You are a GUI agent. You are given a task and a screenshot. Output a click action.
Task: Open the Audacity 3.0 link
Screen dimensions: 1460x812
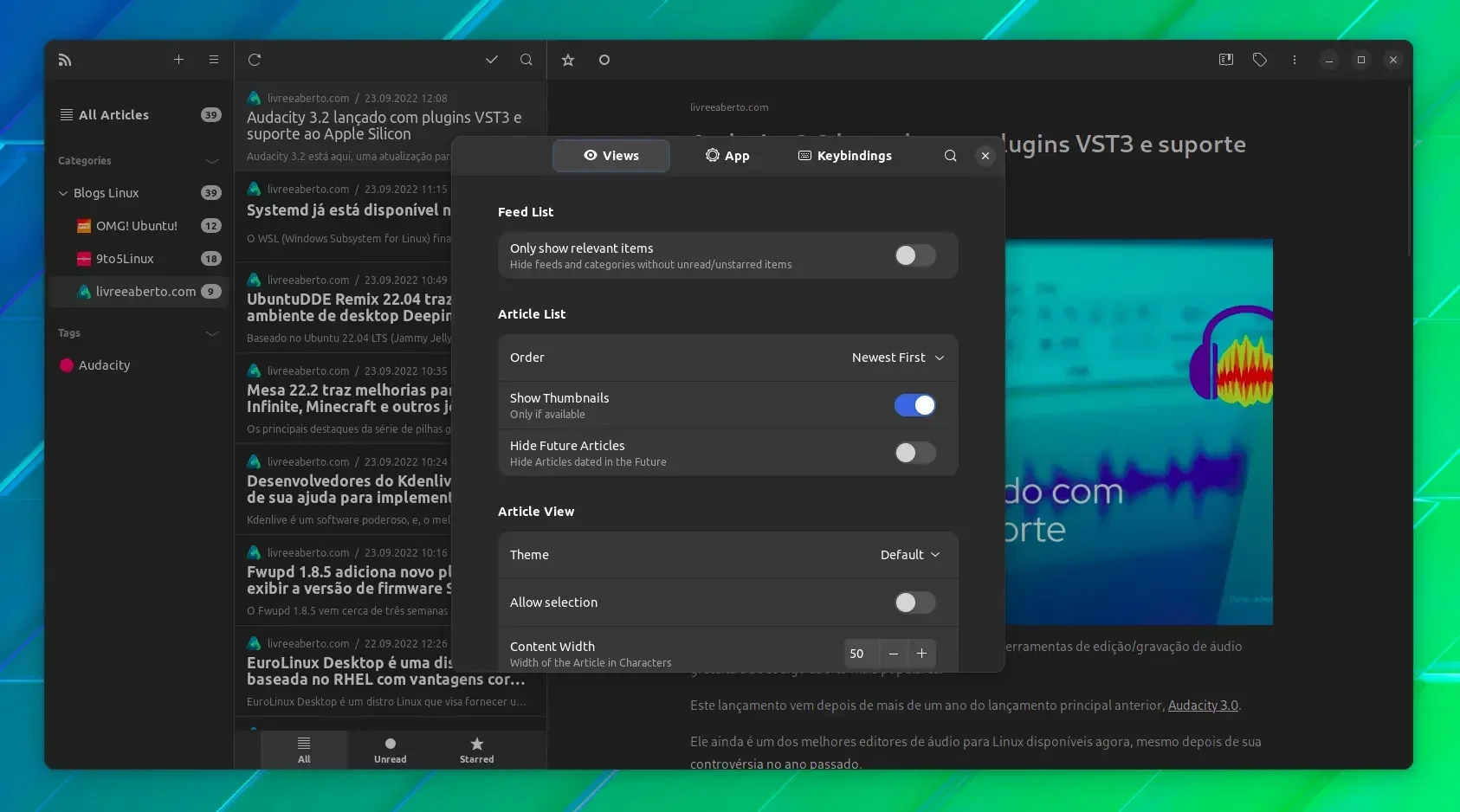(1203, 706)
